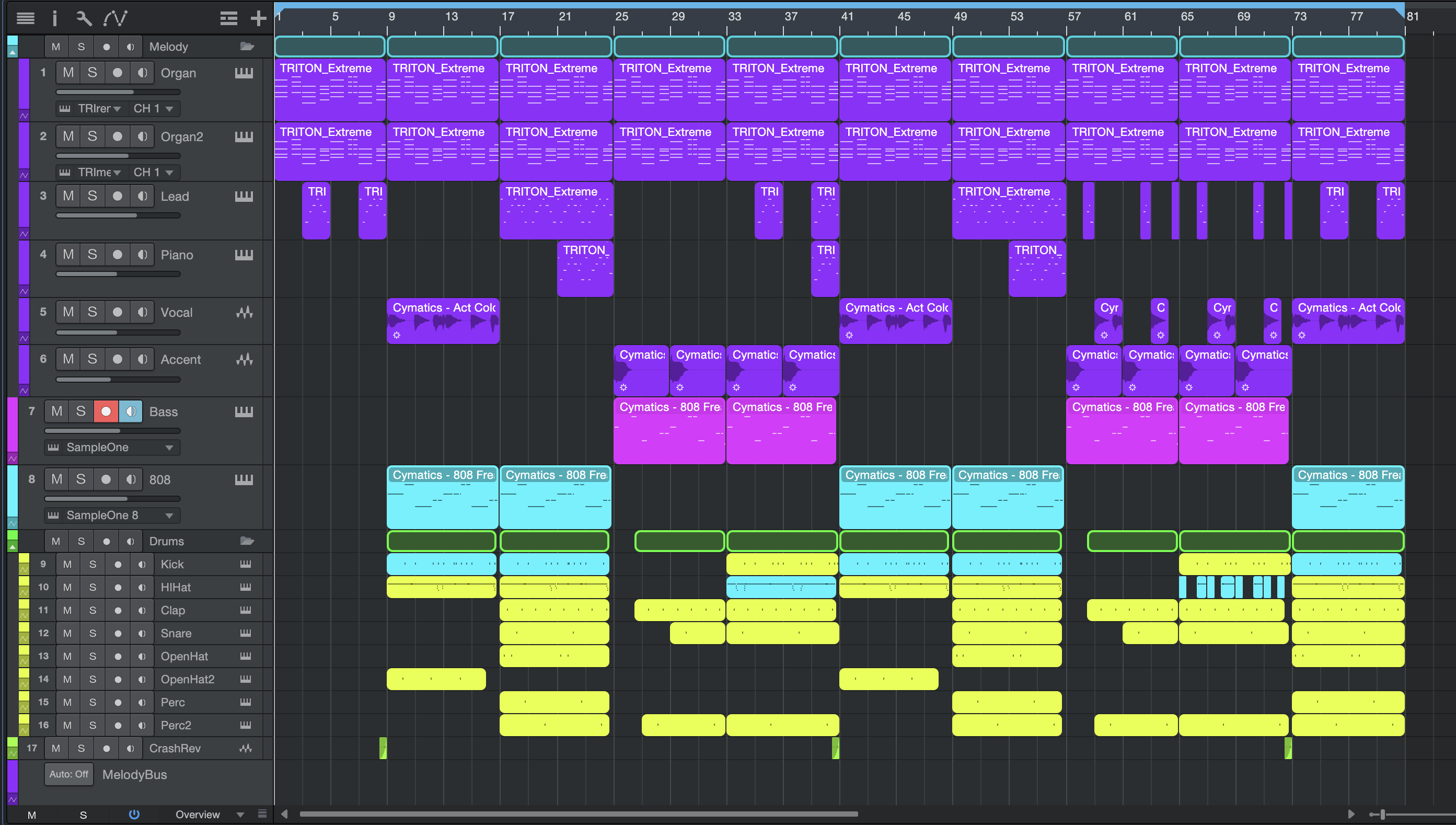Open Snare track instrument icon

tap(245, 633)
